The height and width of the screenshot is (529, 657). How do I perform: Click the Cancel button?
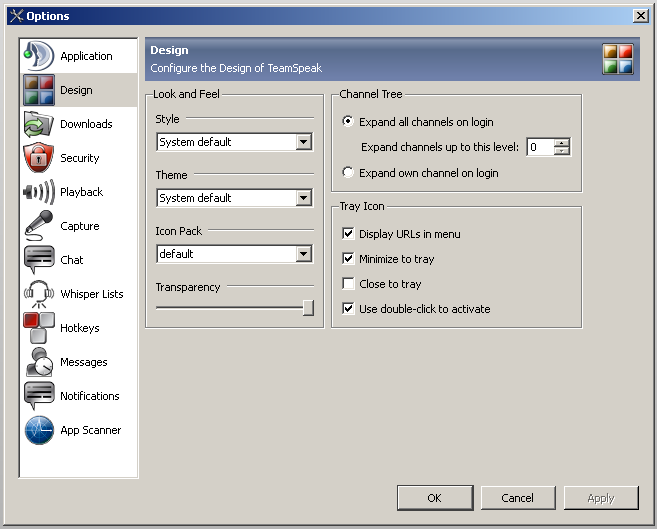click(518, 498)
